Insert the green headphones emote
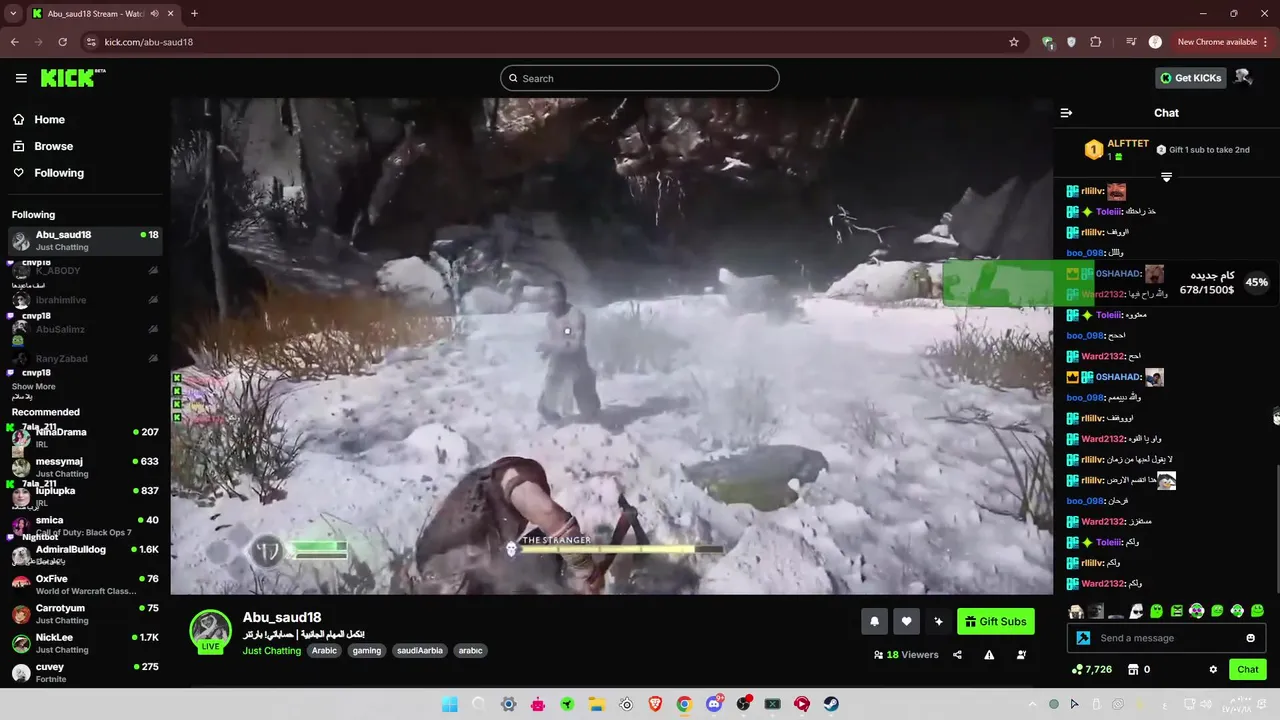The width and height of the screenshot is (1280, 720). point(1237,611)
